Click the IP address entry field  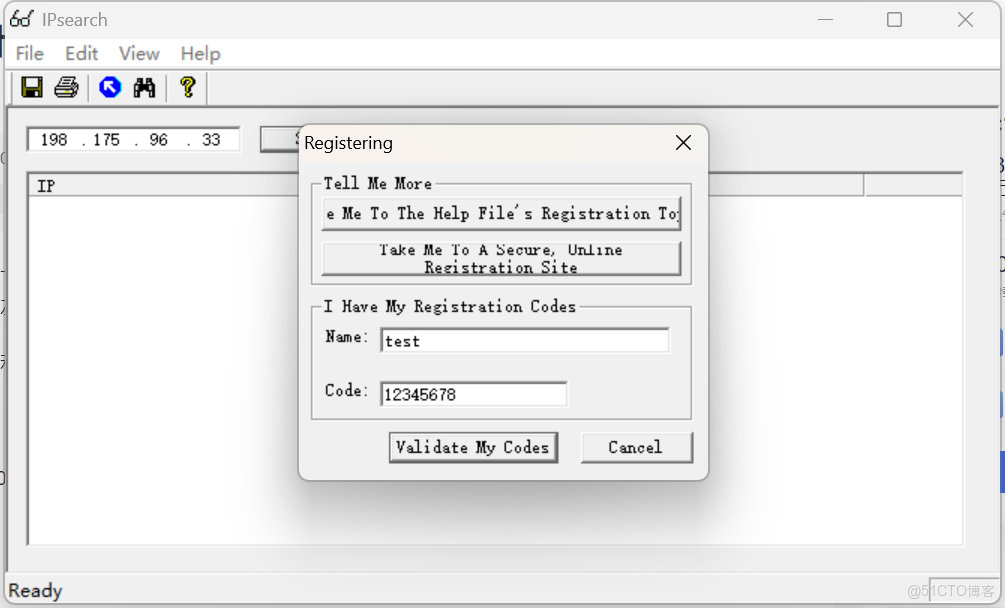pos(132,139)
